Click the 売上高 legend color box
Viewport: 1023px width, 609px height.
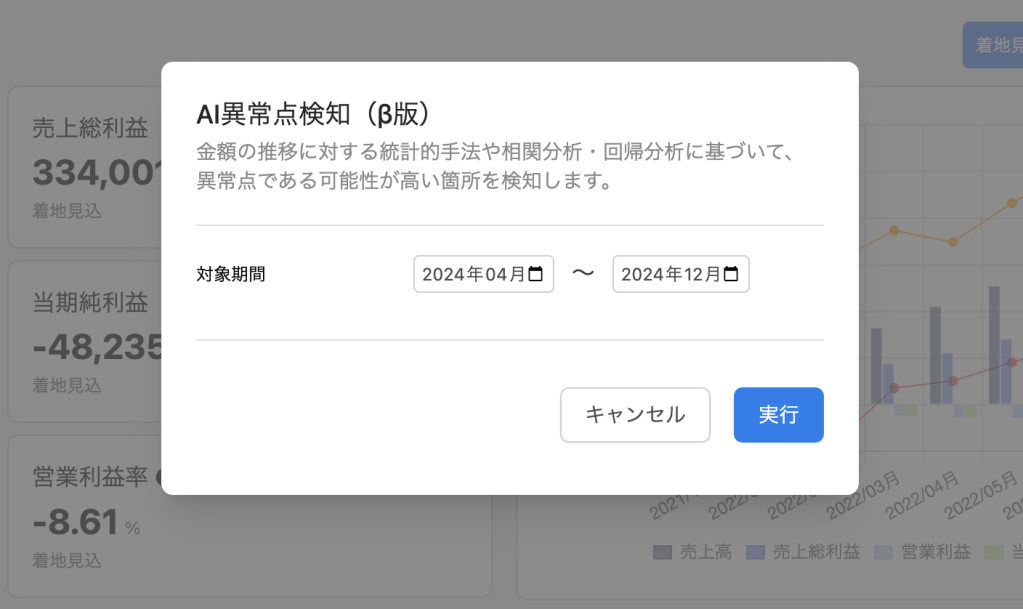click(662, 552)
